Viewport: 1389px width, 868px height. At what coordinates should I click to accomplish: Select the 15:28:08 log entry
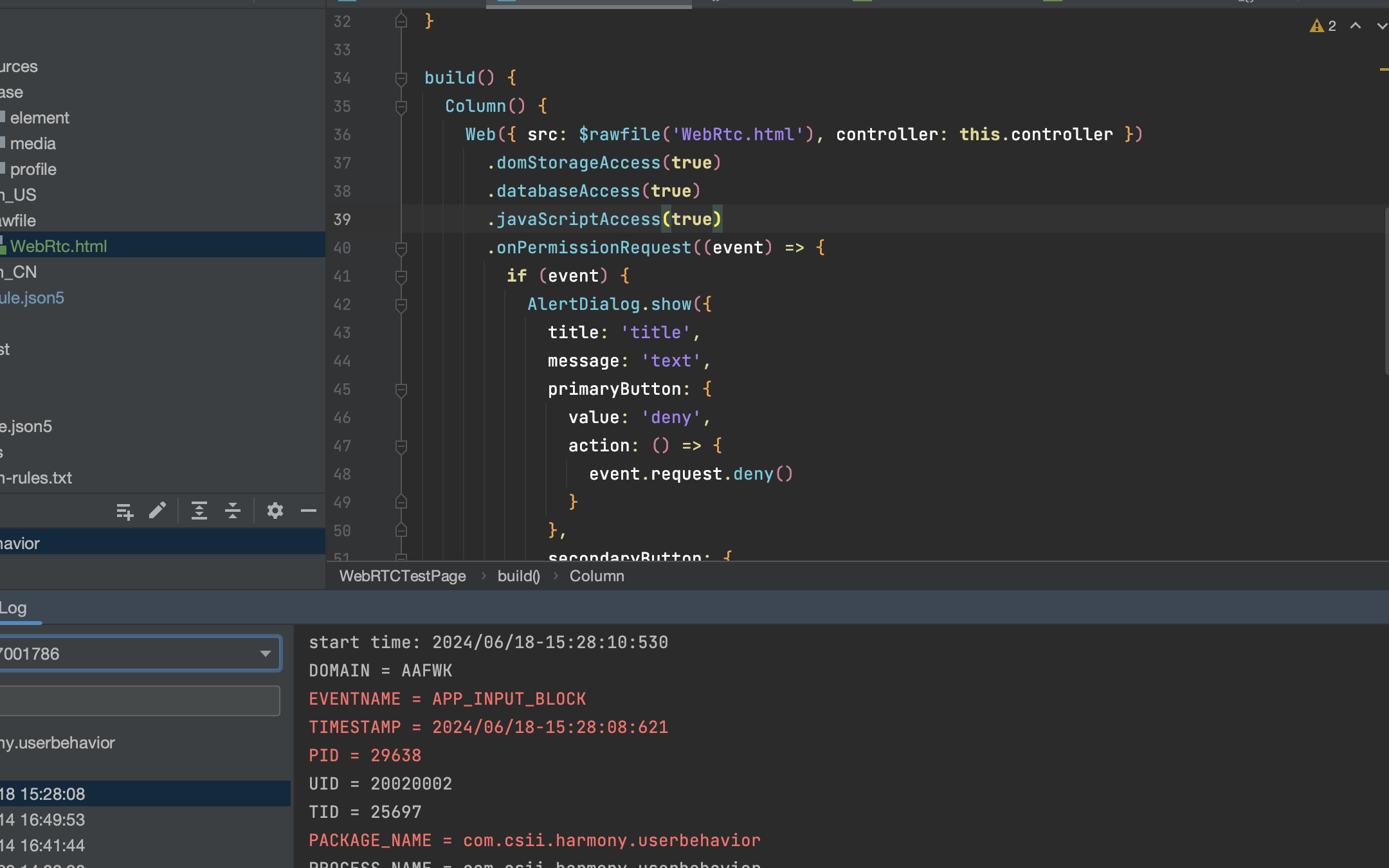pyautogui.click(x=145, y=794)
